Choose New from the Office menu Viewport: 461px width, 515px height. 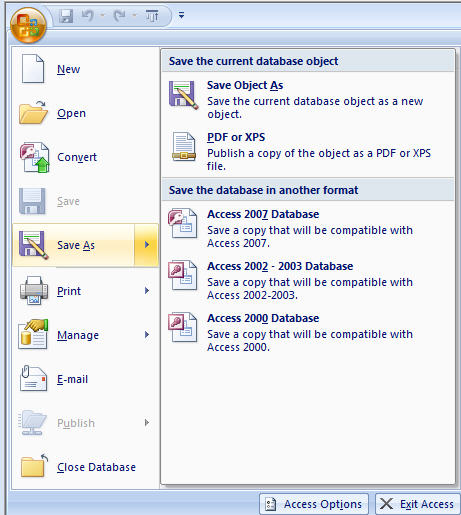[86, 69]
